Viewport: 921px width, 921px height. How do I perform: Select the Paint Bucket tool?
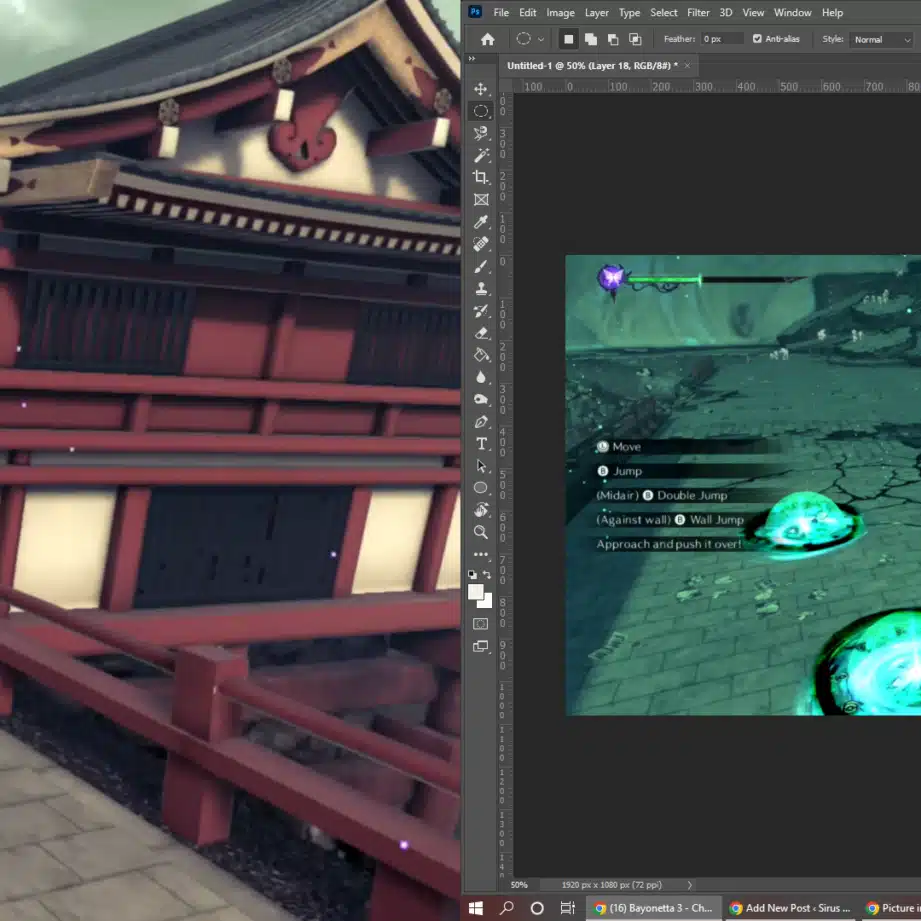click(480, 355)
